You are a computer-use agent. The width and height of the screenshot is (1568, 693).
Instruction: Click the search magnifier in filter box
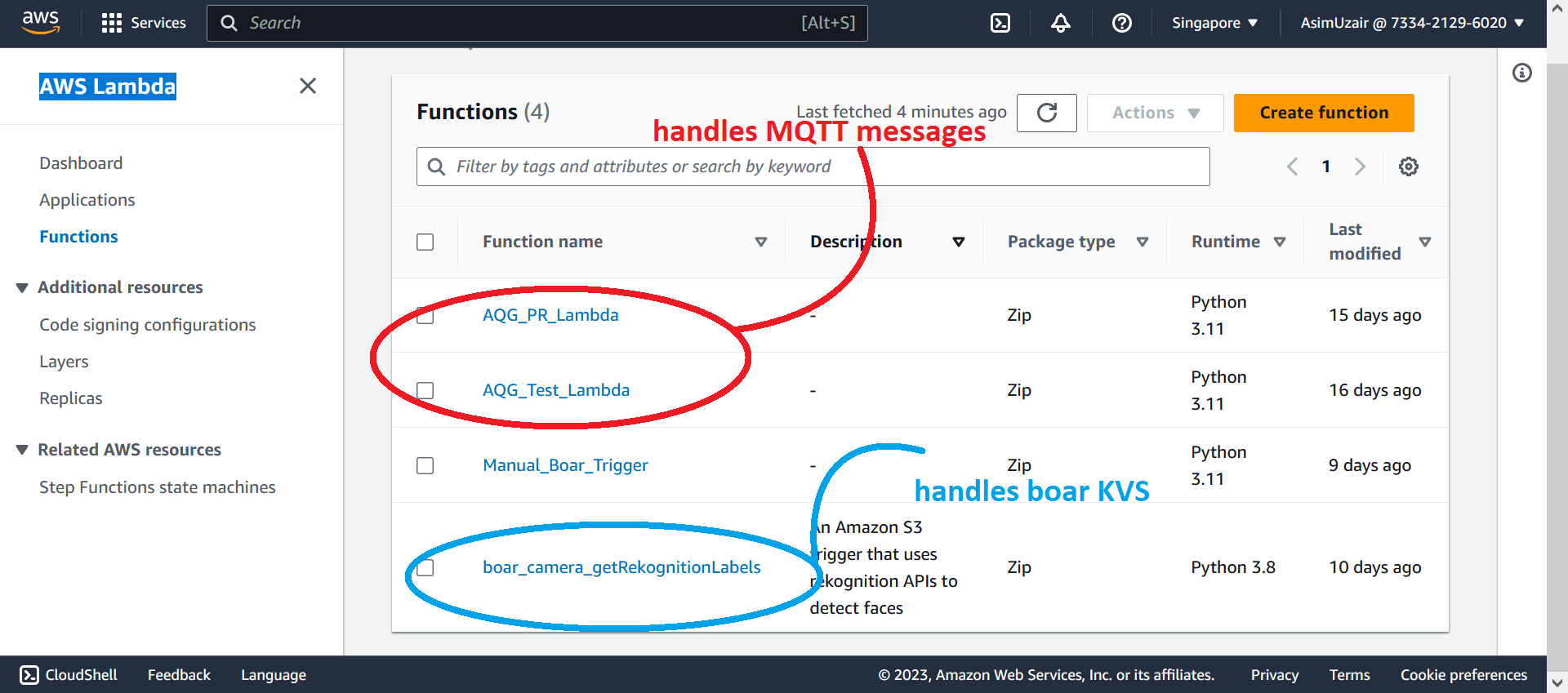[x=437, y=167]
